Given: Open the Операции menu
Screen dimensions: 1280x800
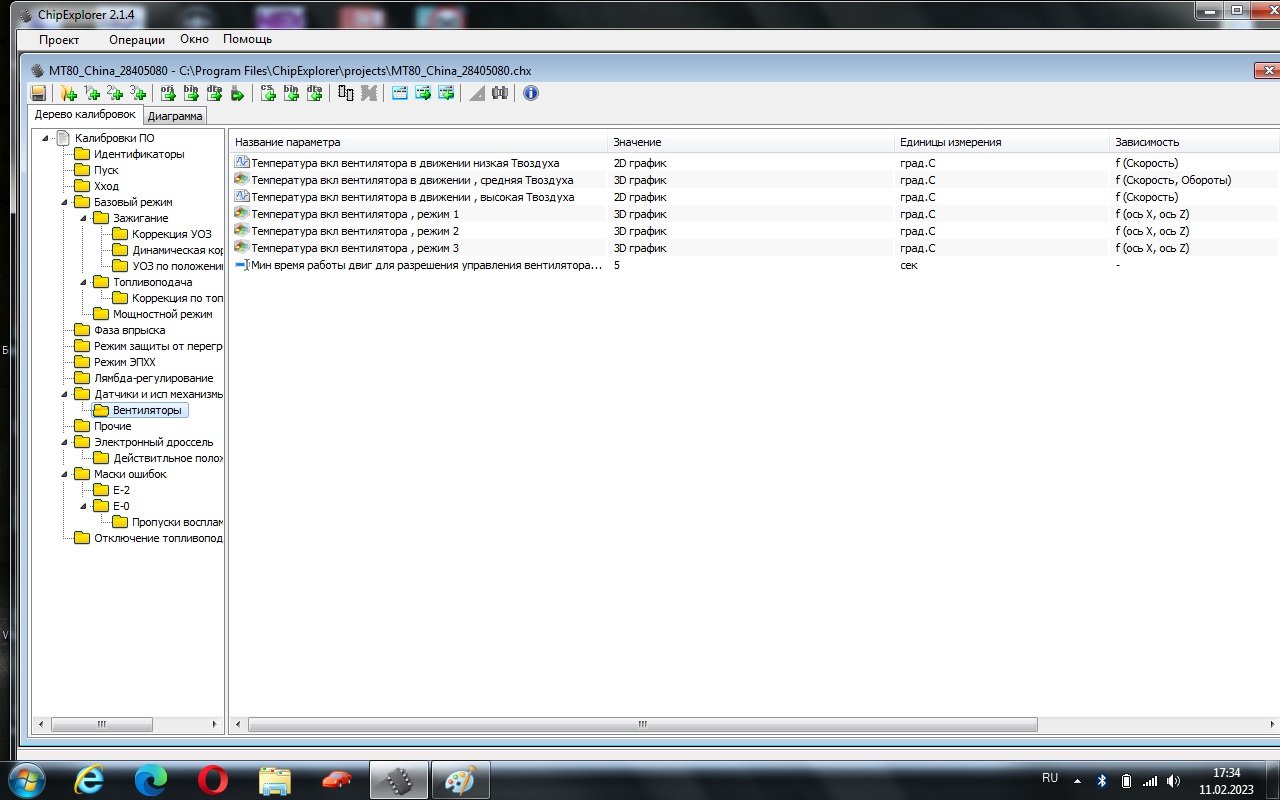Looking at the screenshot, I should point(136,40).
